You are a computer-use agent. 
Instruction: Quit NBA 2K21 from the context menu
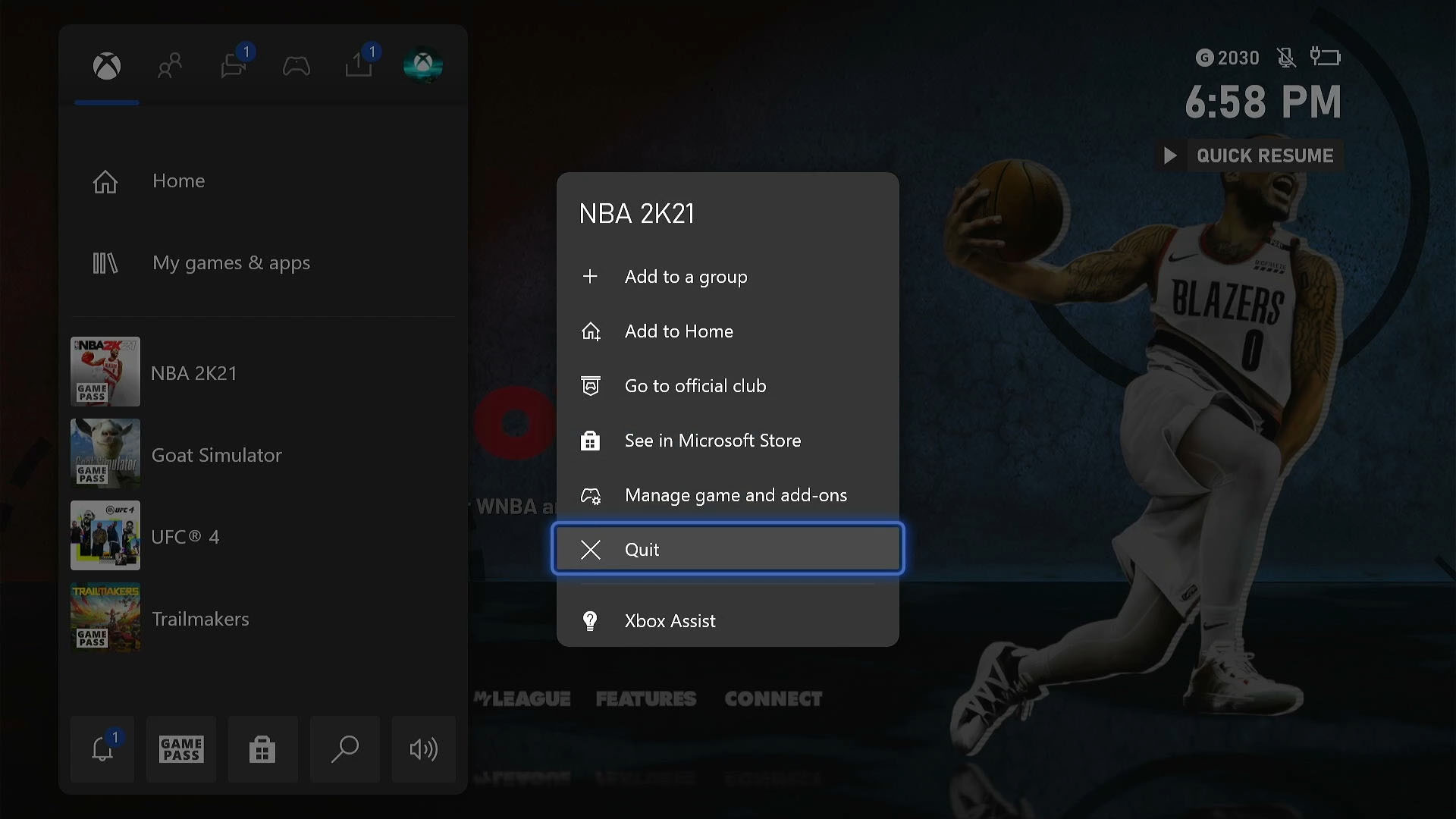coord(726,549)
